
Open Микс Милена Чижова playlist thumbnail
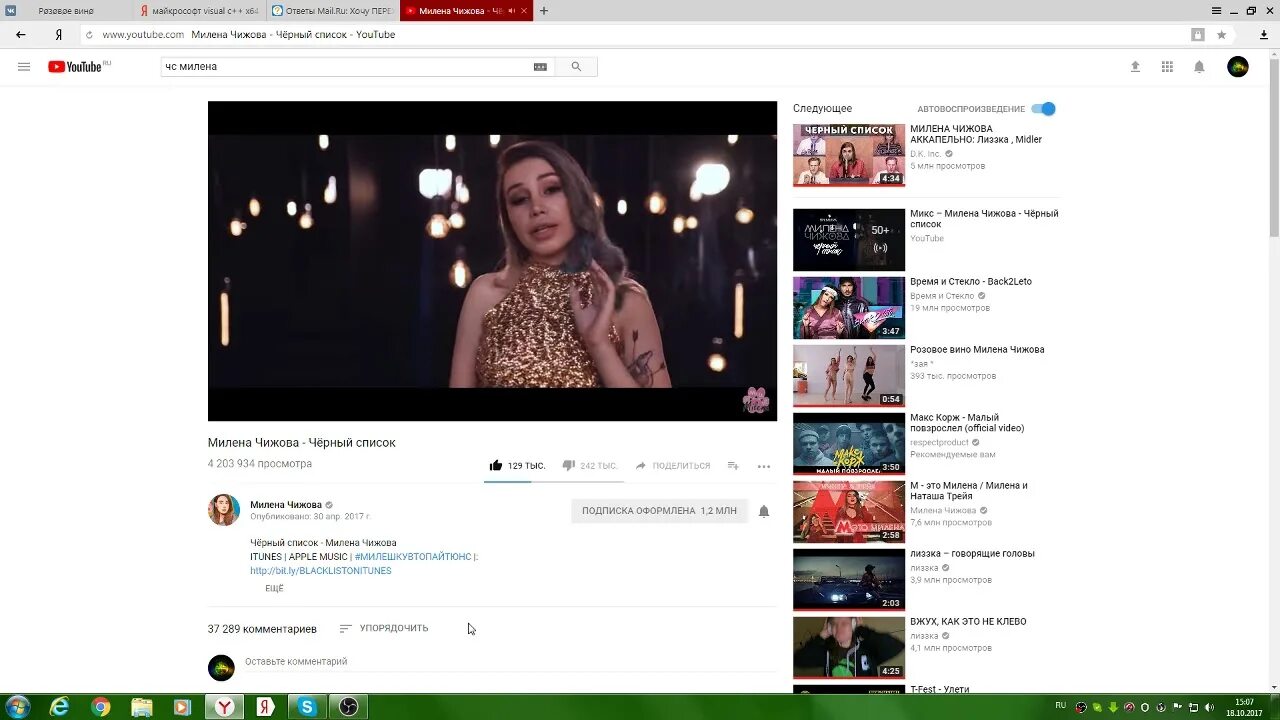[849, 240]
